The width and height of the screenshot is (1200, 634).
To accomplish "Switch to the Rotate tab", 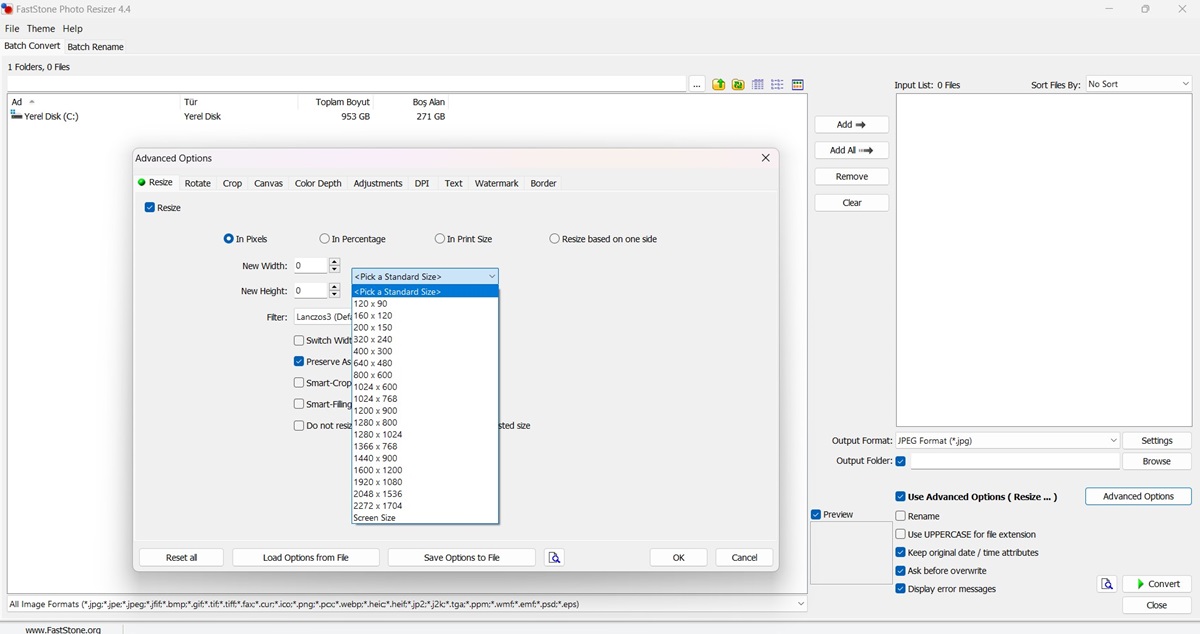I will tap(198, 183).
